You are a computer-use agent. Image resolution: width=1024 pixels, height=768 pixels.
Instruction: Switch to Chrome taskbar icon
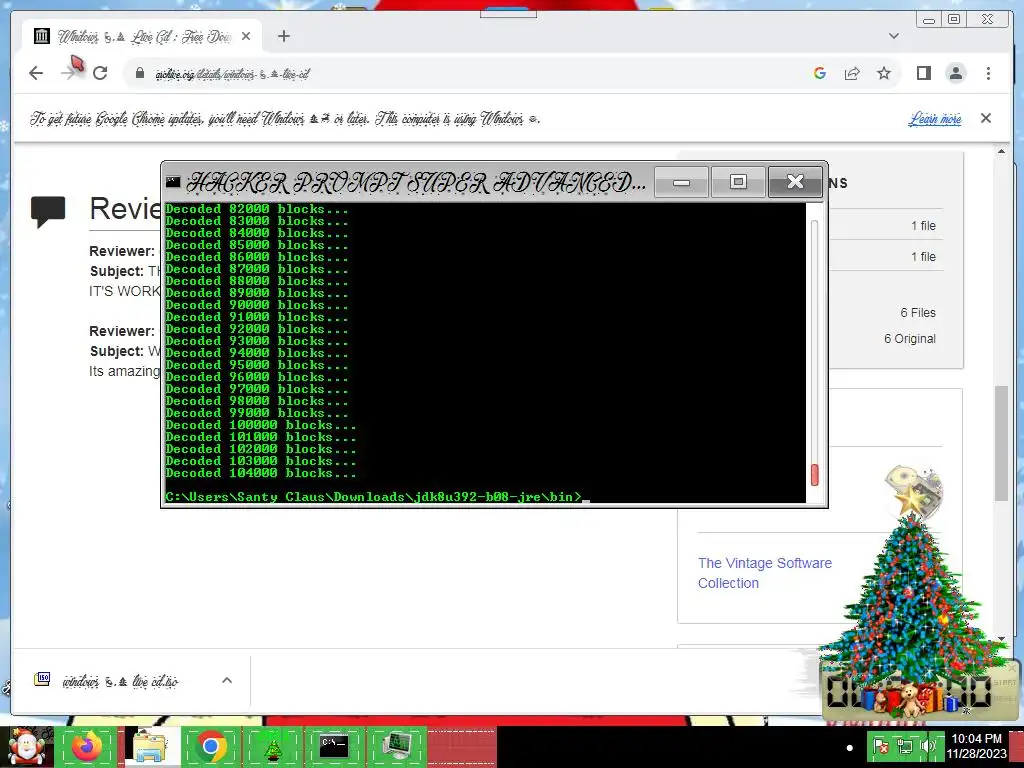coord(210,747)
